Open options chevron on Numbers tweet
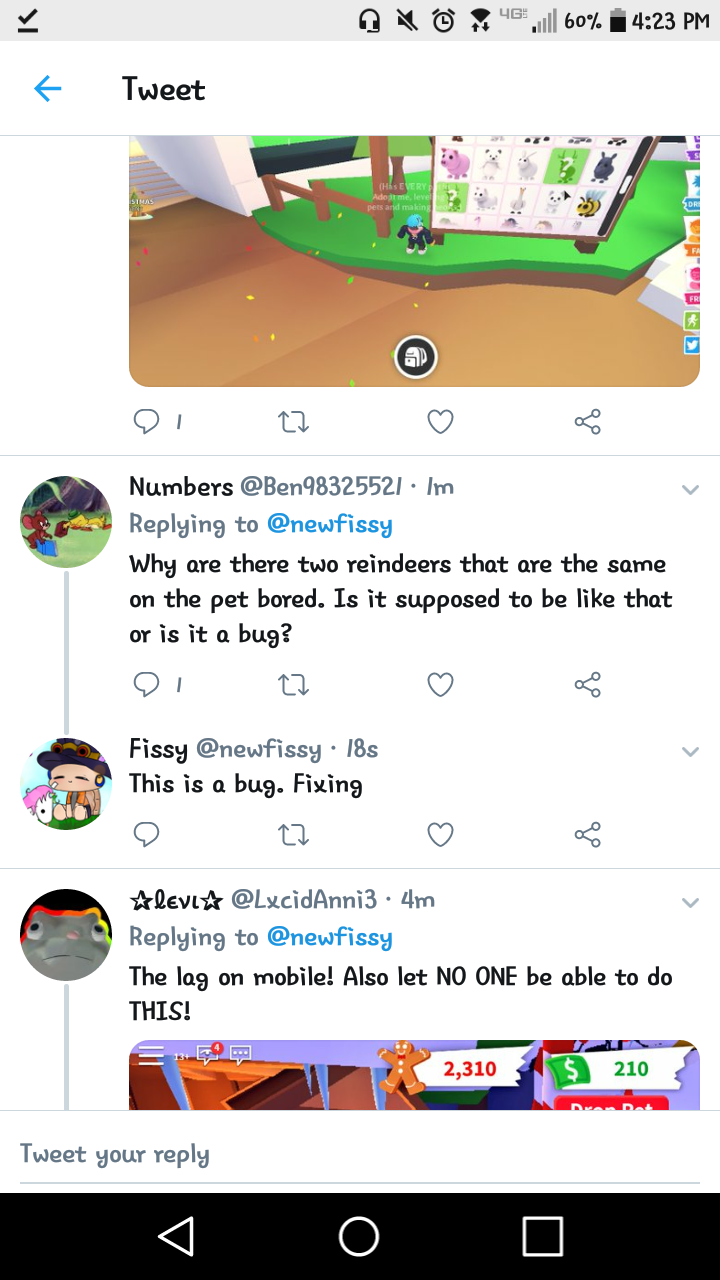The height and width of the screenshot is (1280, 720). [690, 490]
